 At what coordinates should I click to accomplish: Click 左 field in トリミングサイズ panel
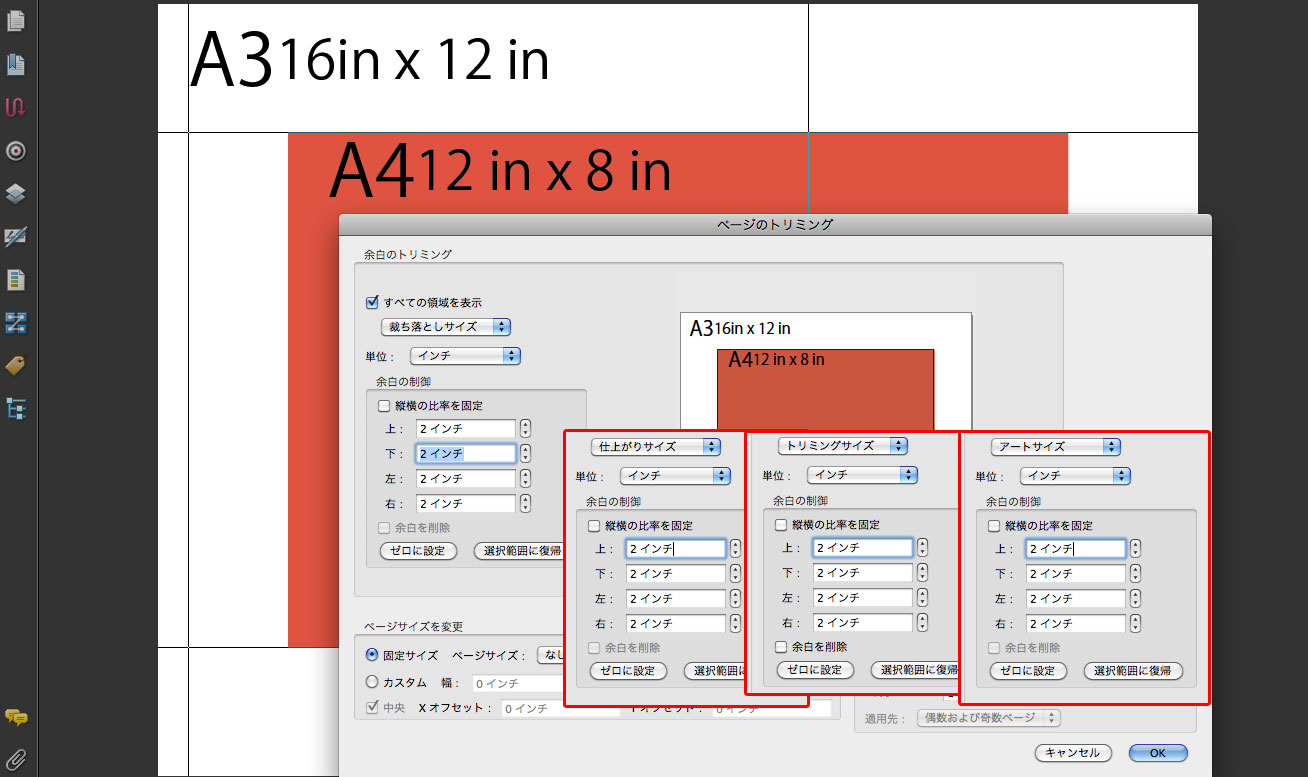tap(863, 597)
